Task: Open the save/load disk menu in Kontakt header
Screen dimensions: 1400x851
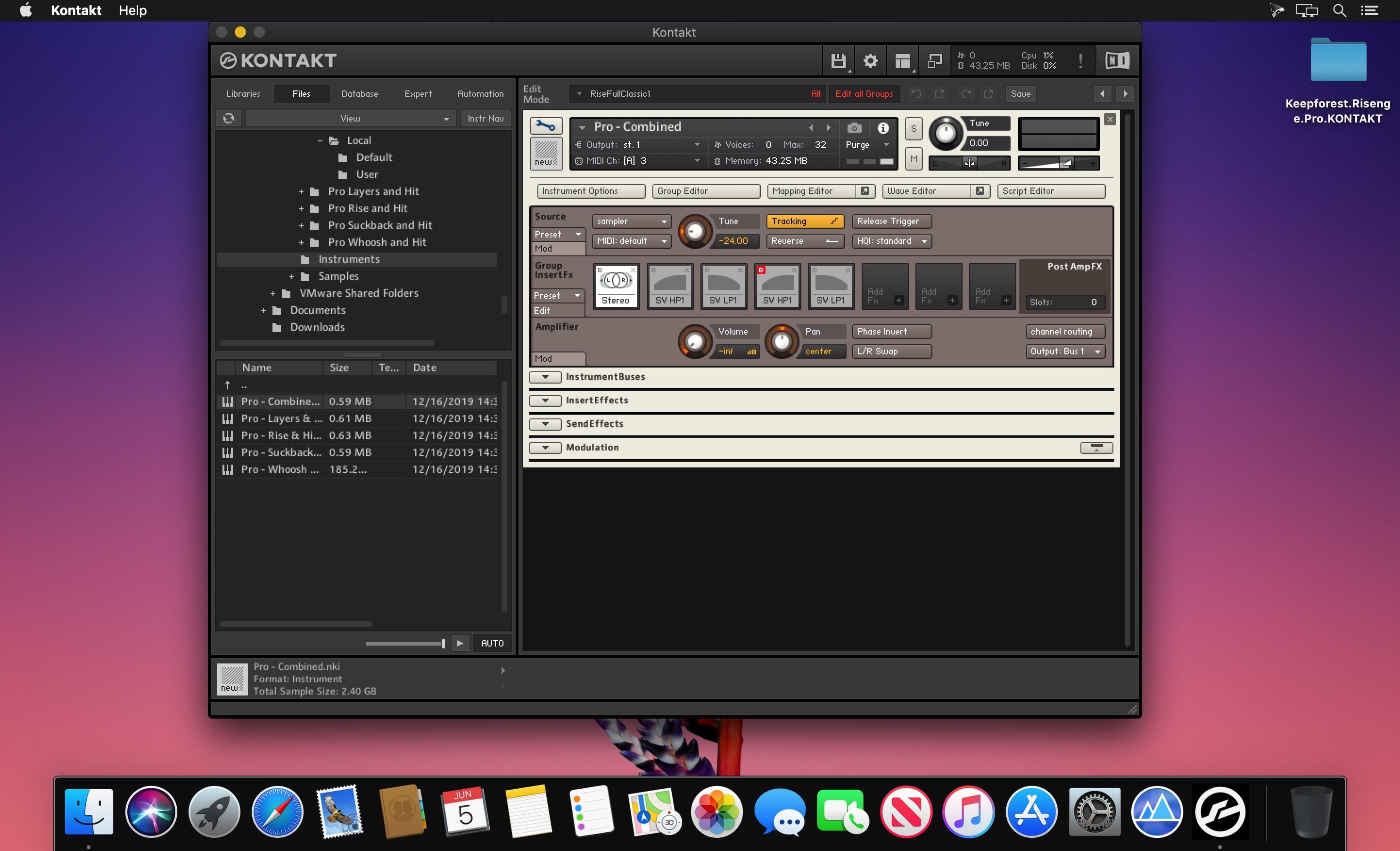Action: (838, 60)
